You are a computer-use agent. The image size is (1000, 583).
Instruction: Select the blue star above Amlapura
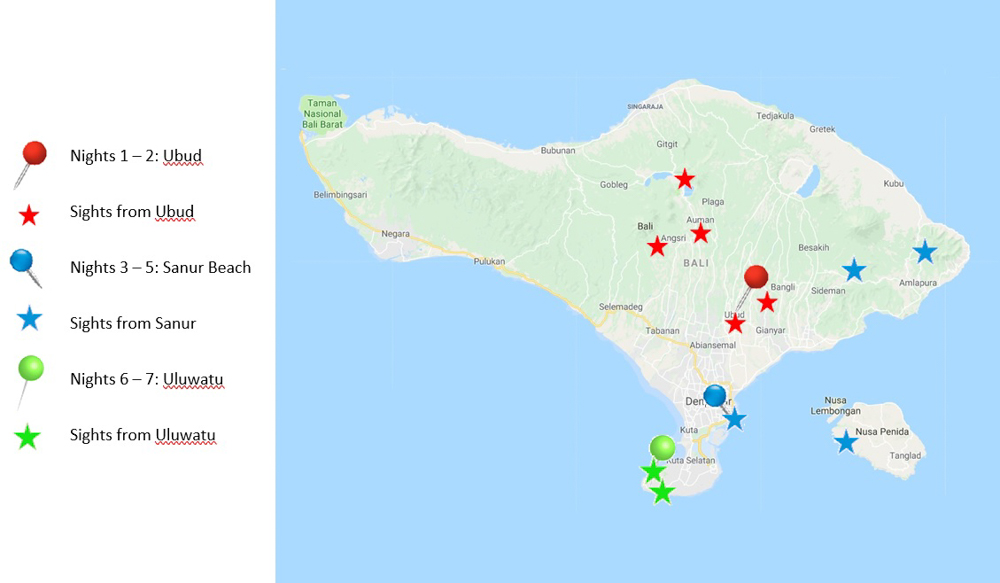(924, 252)
